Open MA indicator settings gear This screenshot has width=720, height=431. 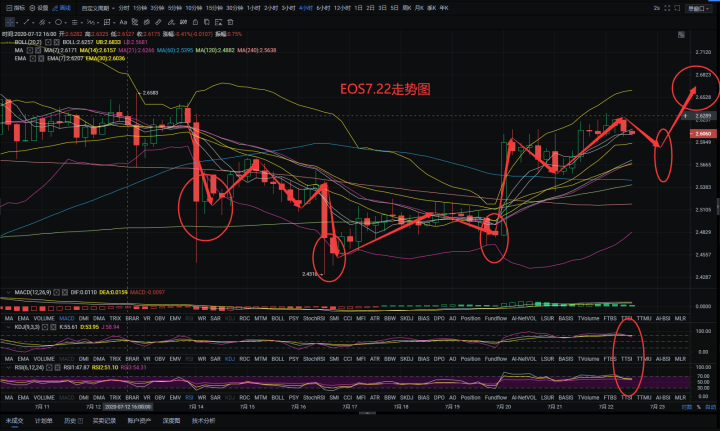click(30, 50)
